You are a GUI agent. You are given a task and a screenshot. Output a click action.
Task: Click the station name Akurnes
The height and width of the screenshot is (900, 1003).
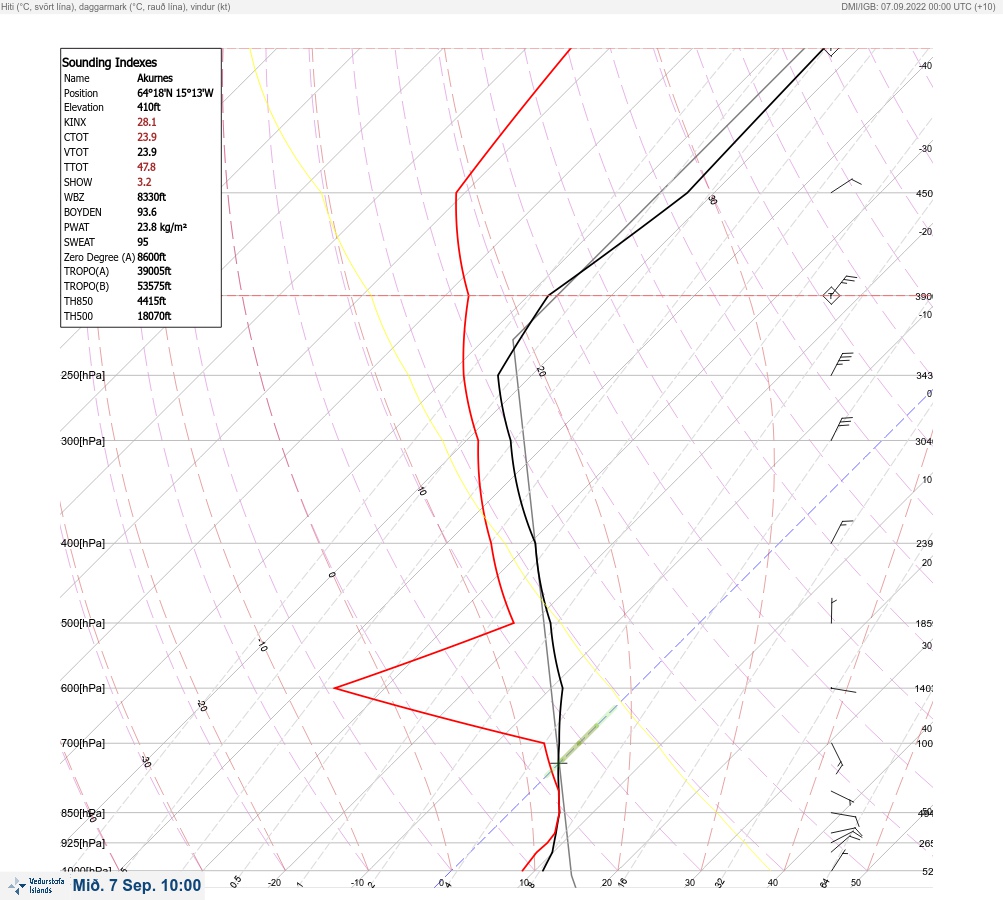click(x=155, y=78)
